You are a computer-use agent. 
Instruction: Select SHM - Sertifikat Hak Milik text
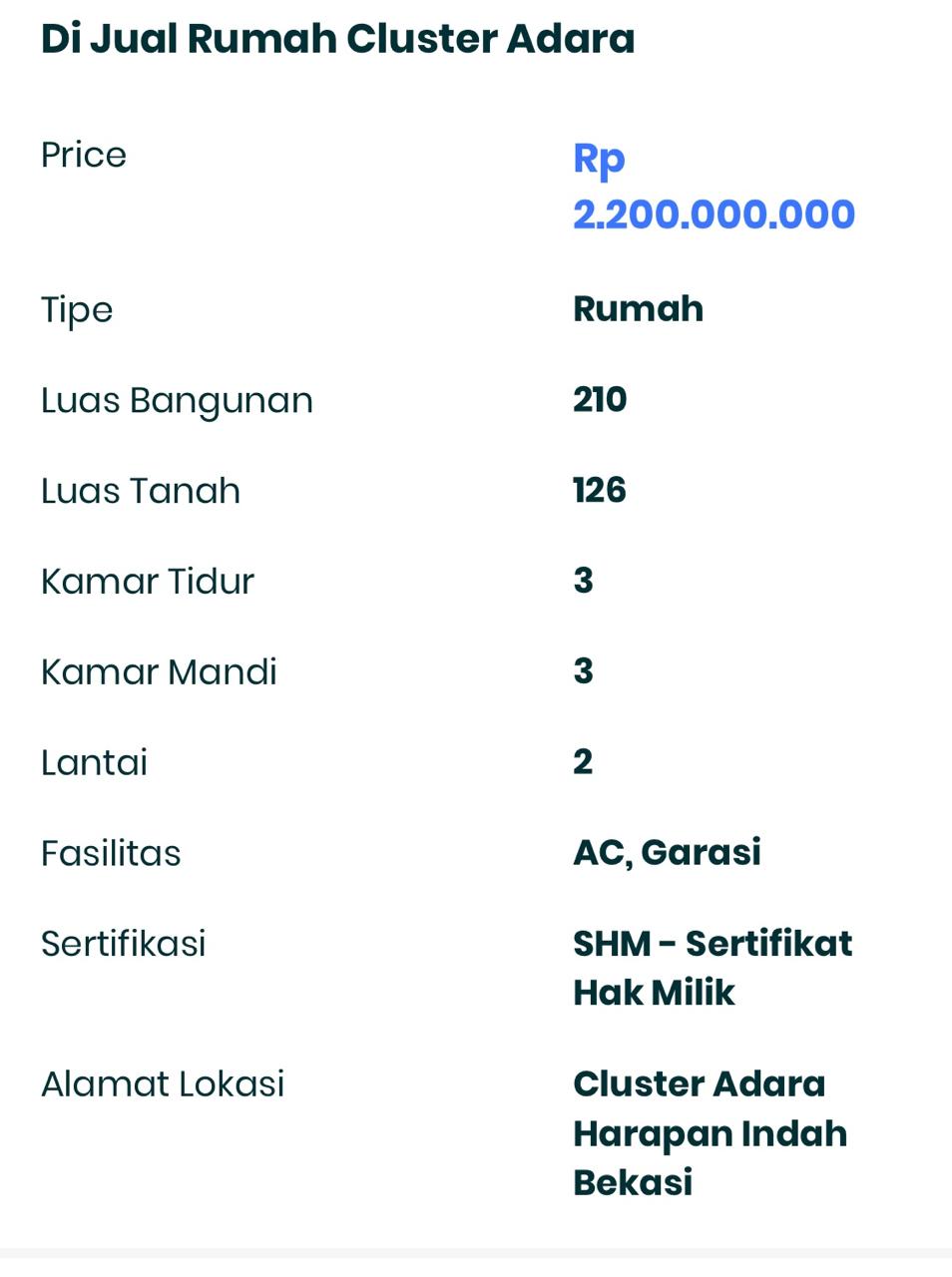point(713,968)
